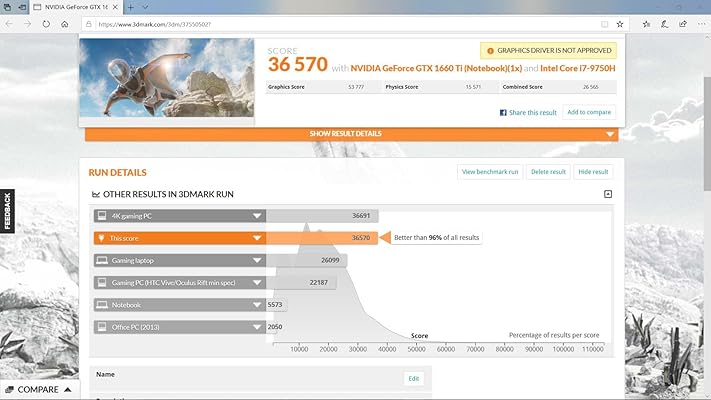This screenshot has height=400, width=711.
Task: Click the 26099 Gaming laptop score value
Action: [x=330, y=260]
